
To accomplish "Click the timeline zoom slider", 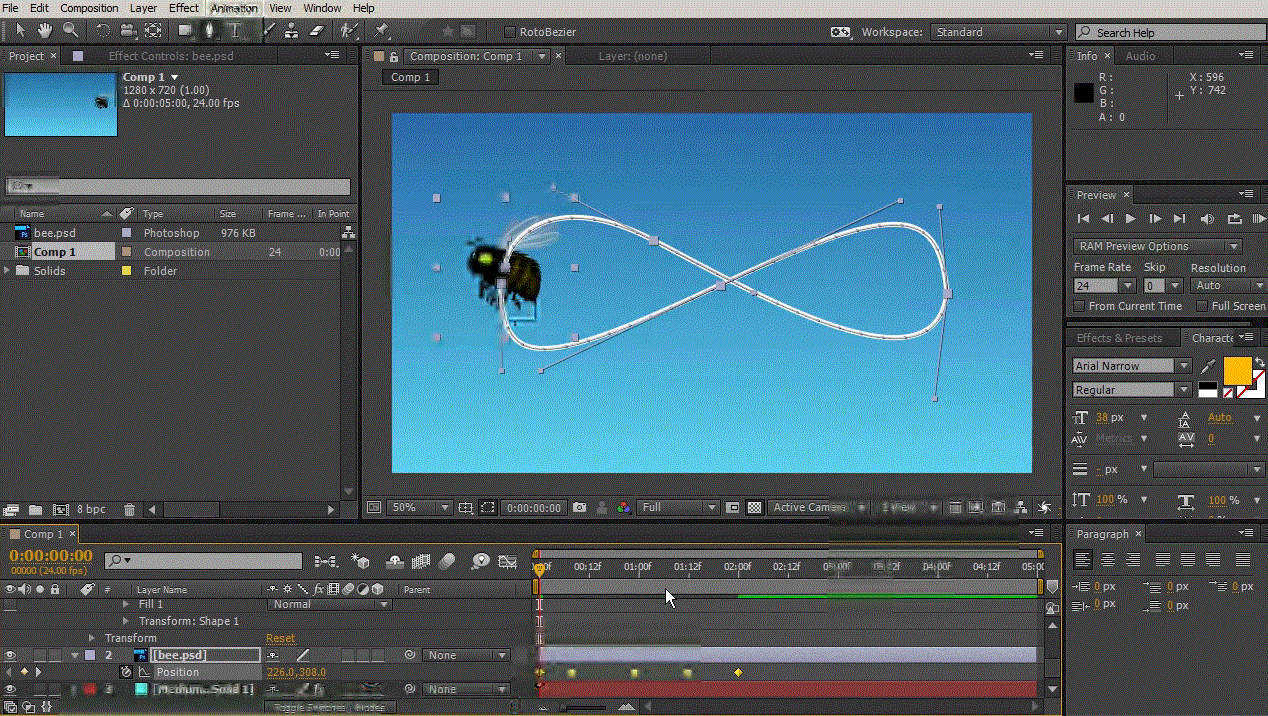I will [x=583, y=707].
